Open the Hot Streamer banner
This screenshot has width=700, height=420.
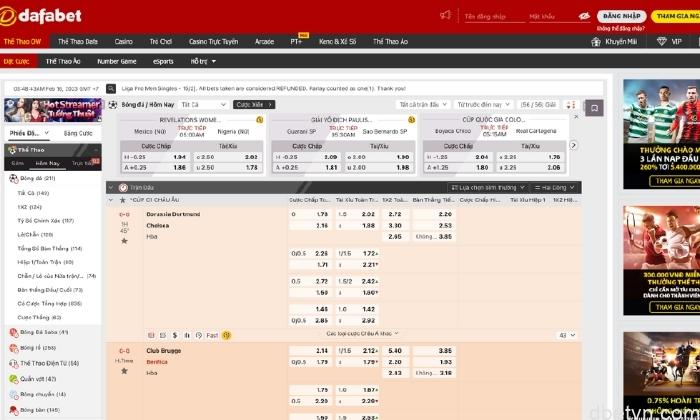point(53,110)
